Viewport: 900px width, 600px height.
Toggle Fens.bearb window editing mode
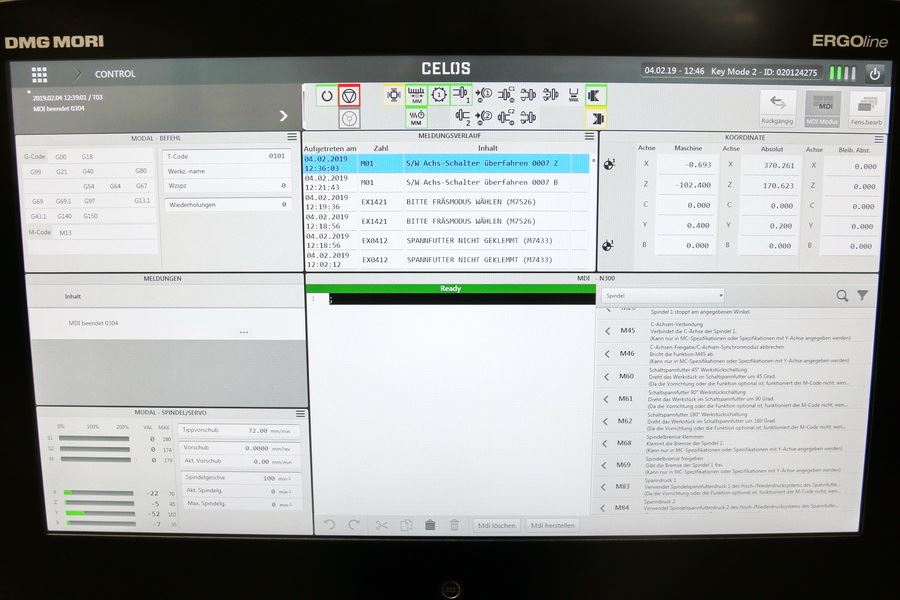(x=866, y=108)
